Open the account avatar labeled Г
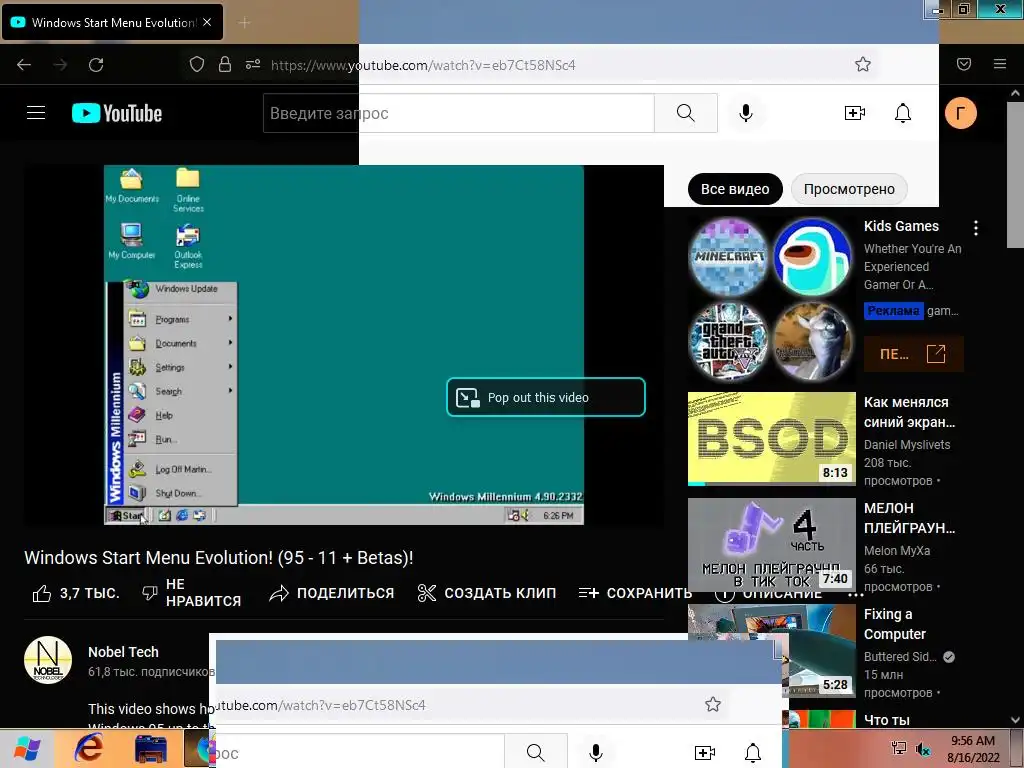 [961, 113]
